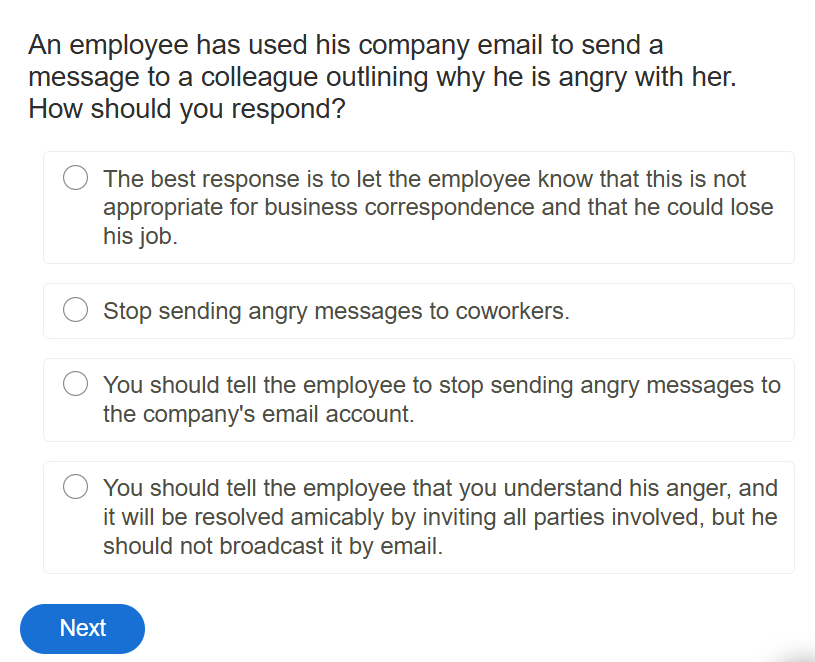
Task: Click the answer text "Stop sending angry messages to coworkers."
Action: click(x=336, y=311)
